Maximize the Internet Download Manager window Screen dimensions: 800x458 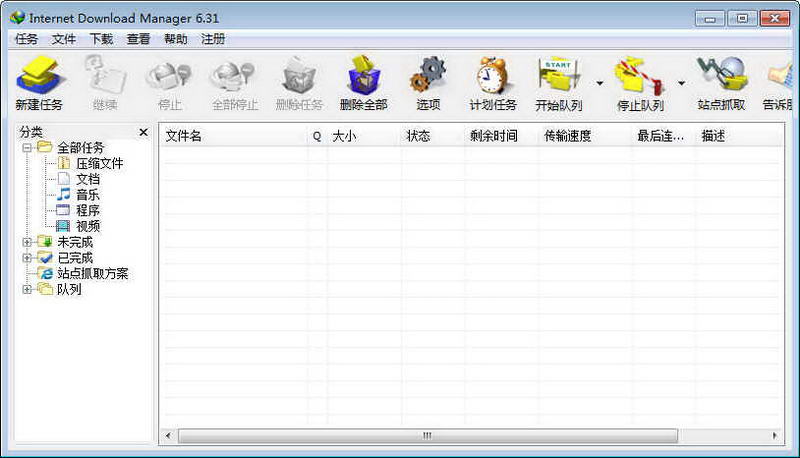(742, 18)
